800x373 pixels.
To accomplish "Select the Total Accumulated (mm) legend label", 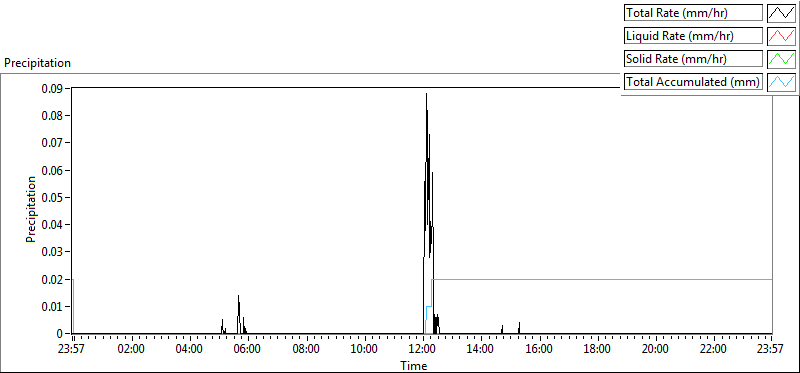I will (x=693, y=81).
